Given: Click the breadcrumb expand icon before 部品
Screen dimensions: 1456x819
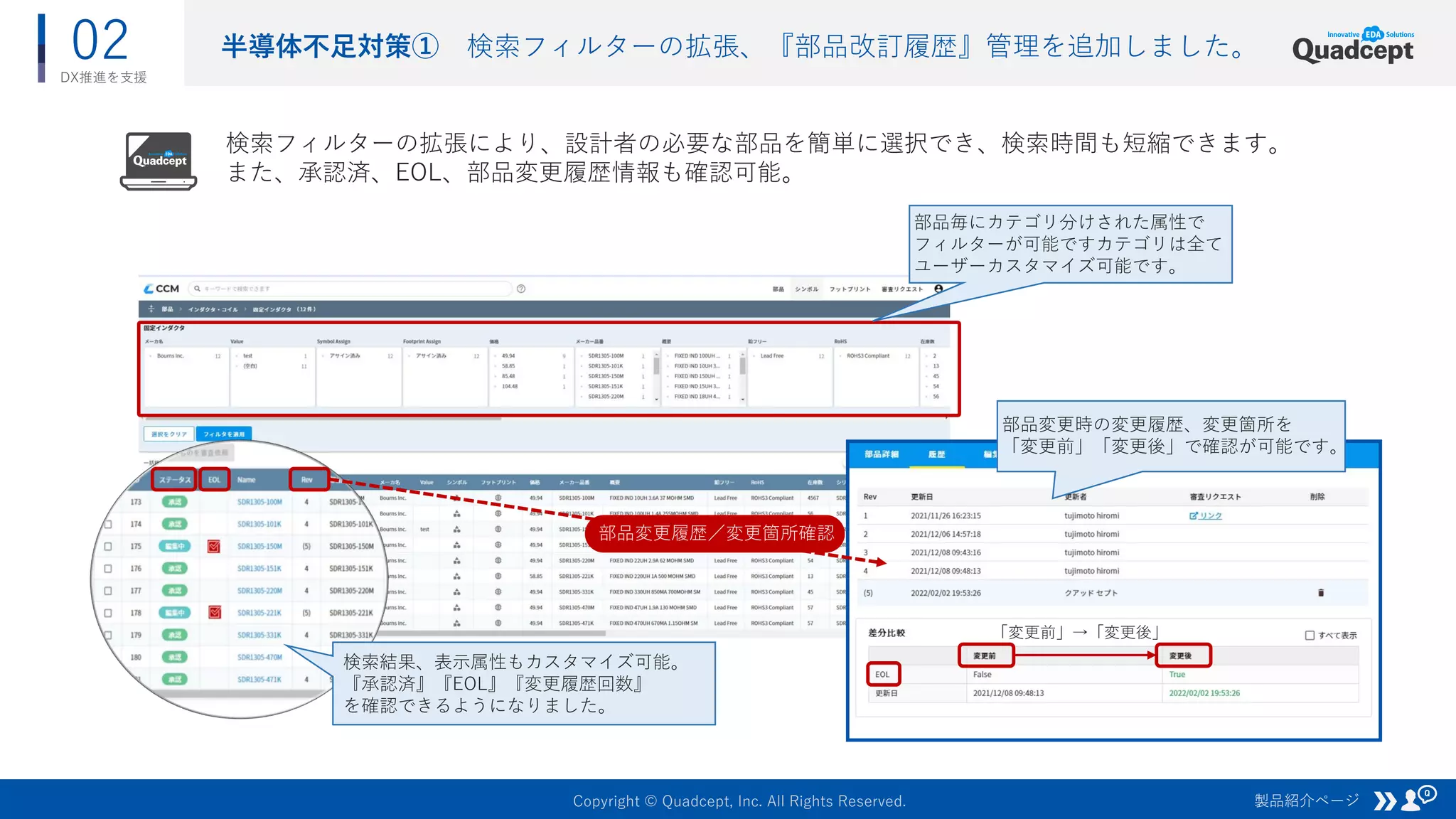Looking at the screenshot, I should (x=151, y=309).
